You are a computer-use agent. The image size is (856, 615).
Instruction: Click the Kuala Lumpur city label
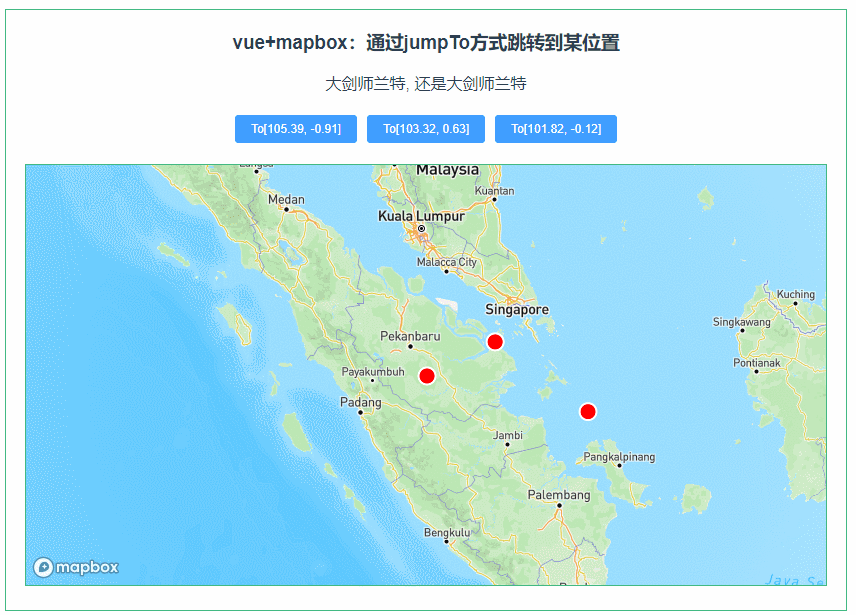(421, 216)
